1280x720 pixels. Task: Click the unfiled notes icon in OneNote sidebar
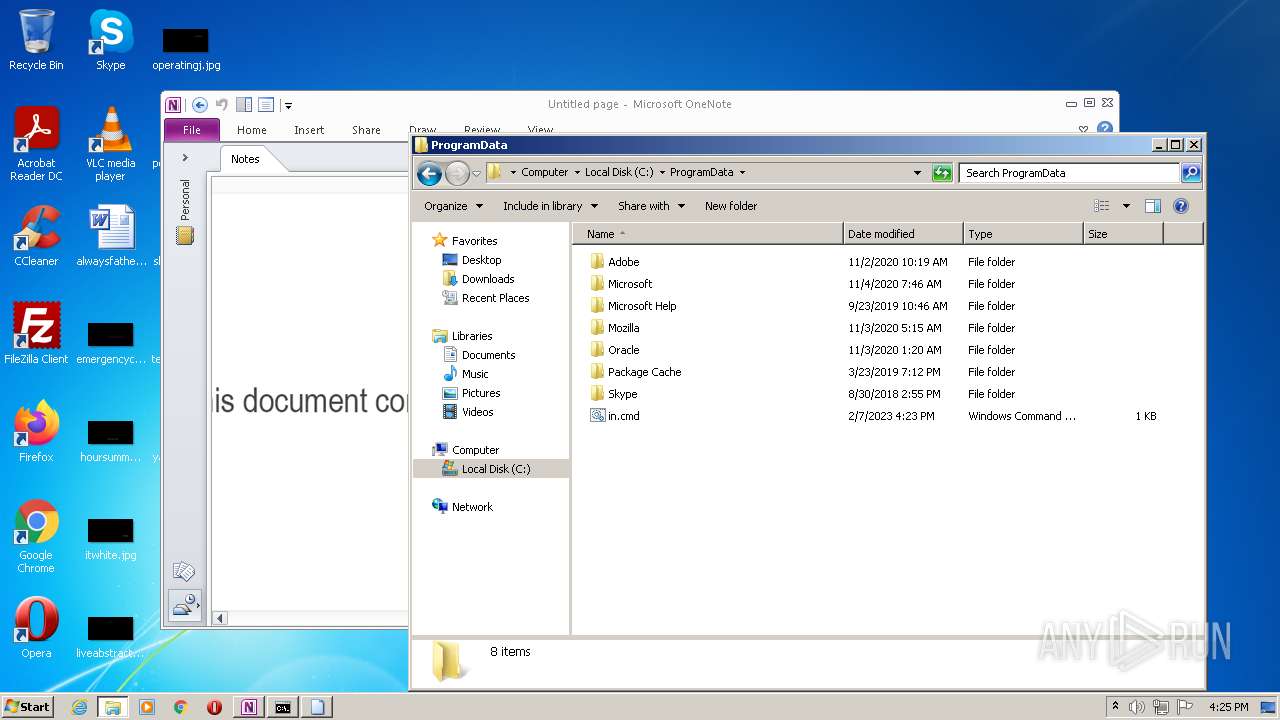coord(184,571)
